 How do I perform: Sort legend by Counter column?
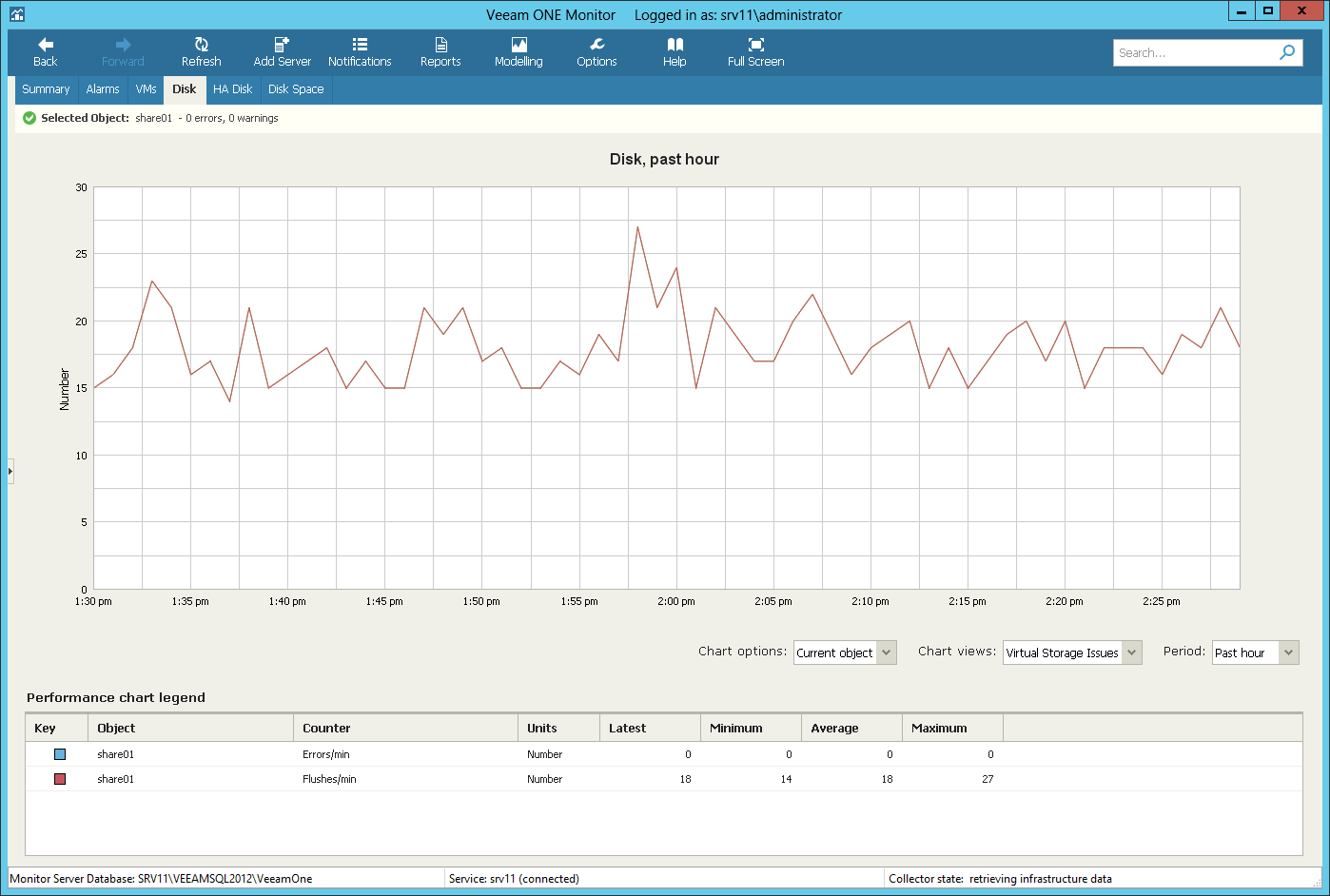click(405, 728)
